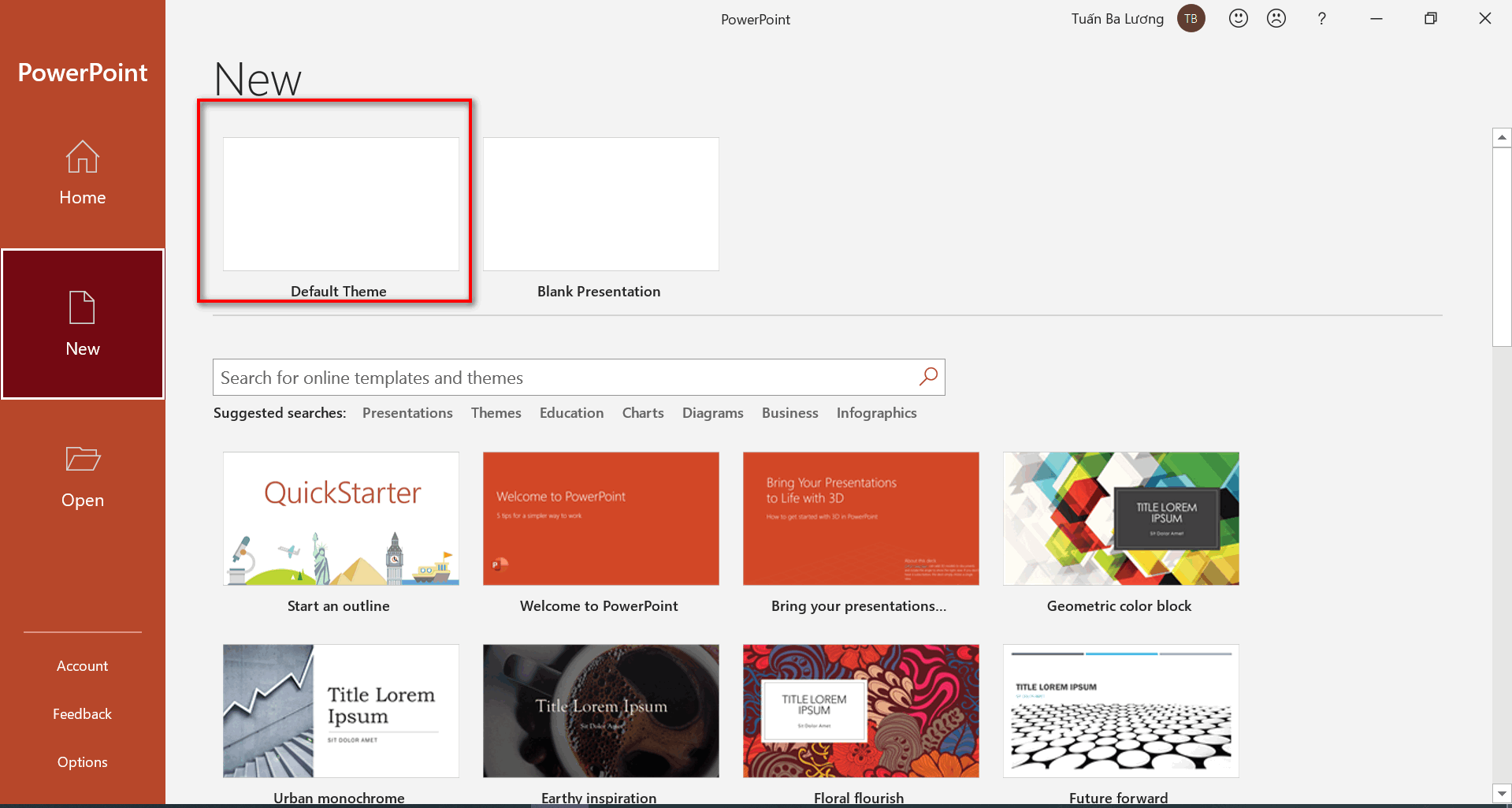
Task: Search suggested Presentations templates
Action: (x=407, y=413)
